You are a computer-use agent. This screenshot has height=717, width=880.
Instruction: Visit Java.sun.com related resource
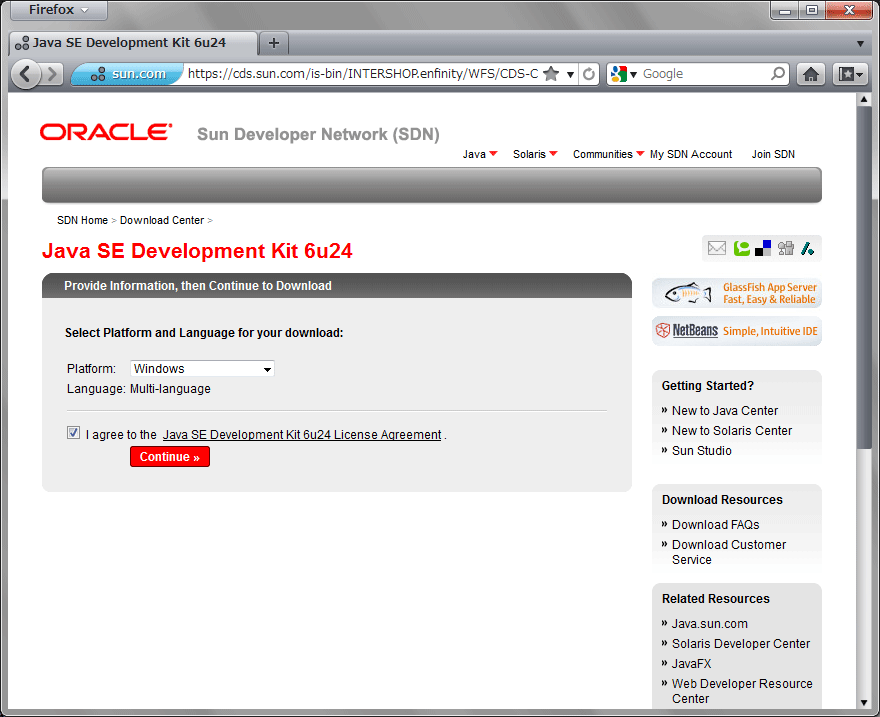[x=709, y=624]
